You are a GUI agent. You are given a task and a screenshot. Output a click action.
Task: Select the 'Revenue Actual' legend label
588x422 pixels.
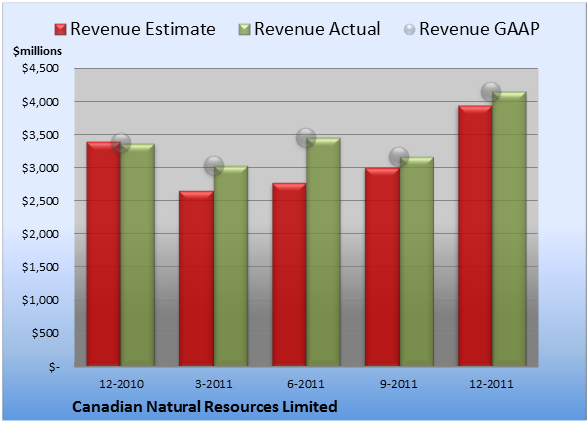pyautogui.click(x=317, y=29)
